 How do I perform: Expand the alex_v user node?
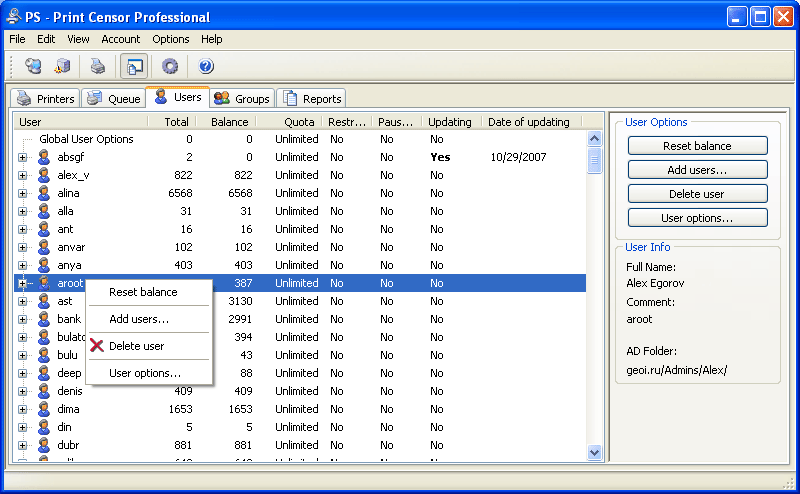coord(22,175)
